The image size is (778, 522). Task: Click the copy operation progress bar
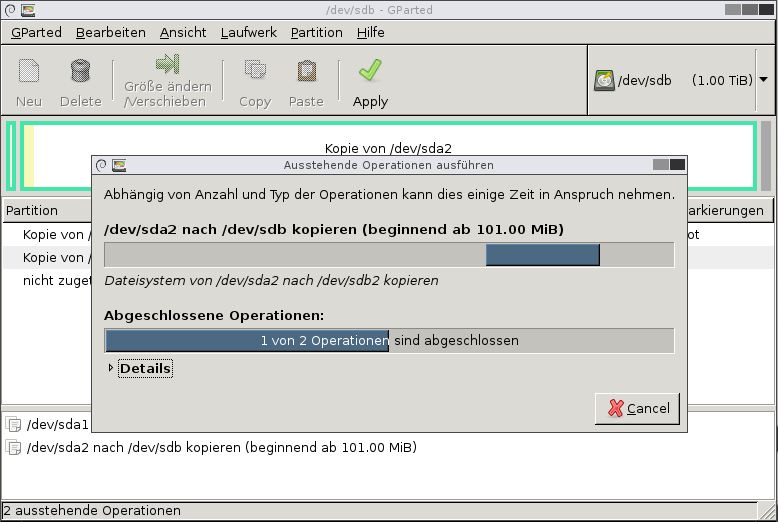click(389, 255)
